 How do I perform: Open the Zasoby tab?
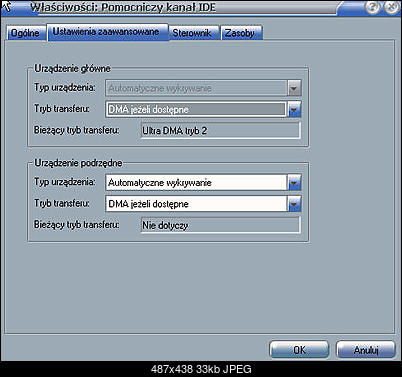pos(242,33)
